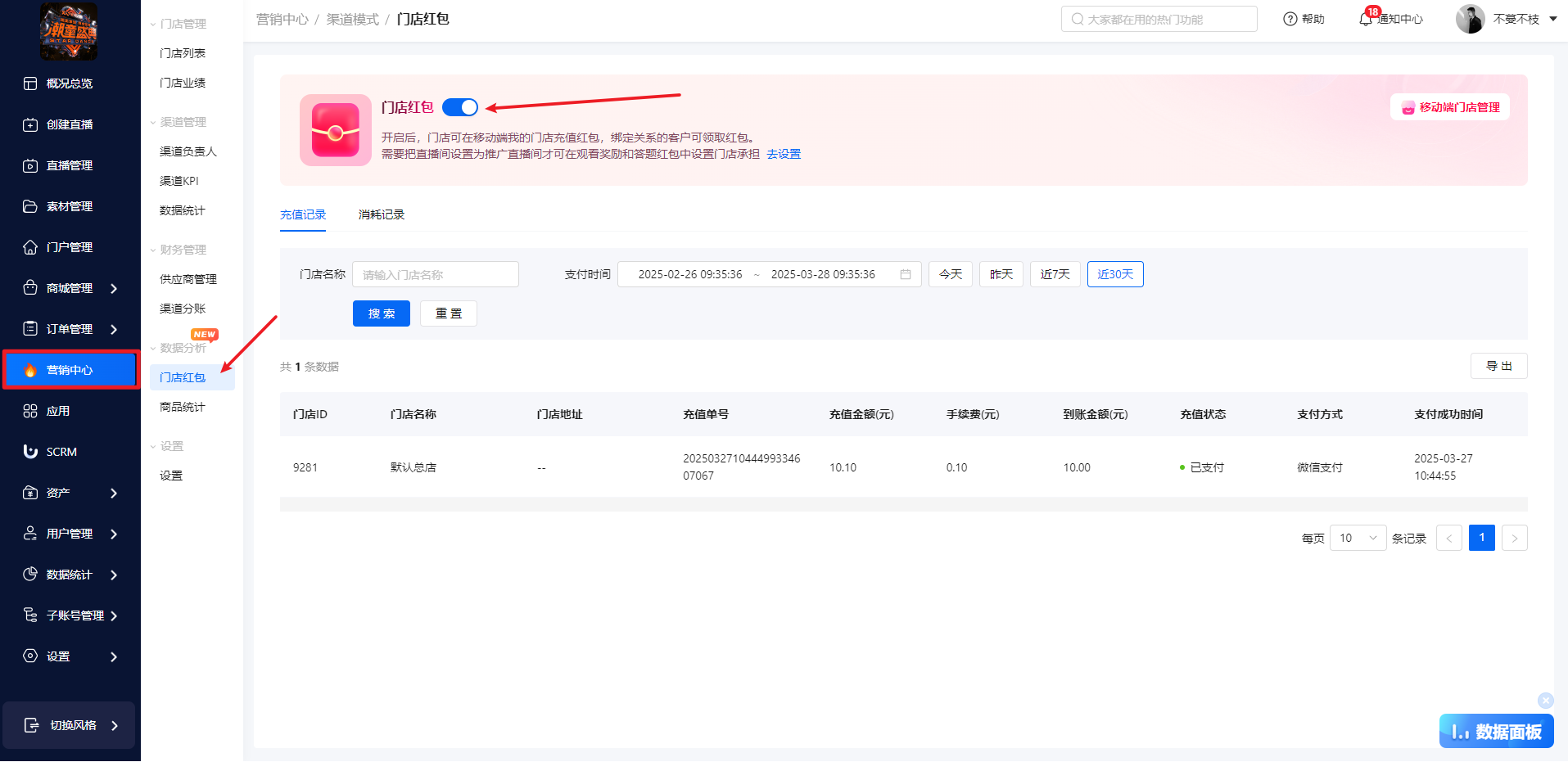The height and width of the screenshot is (762, 1568).
Task: Open the 应用 apps grid icon
Action: [30, 411]
